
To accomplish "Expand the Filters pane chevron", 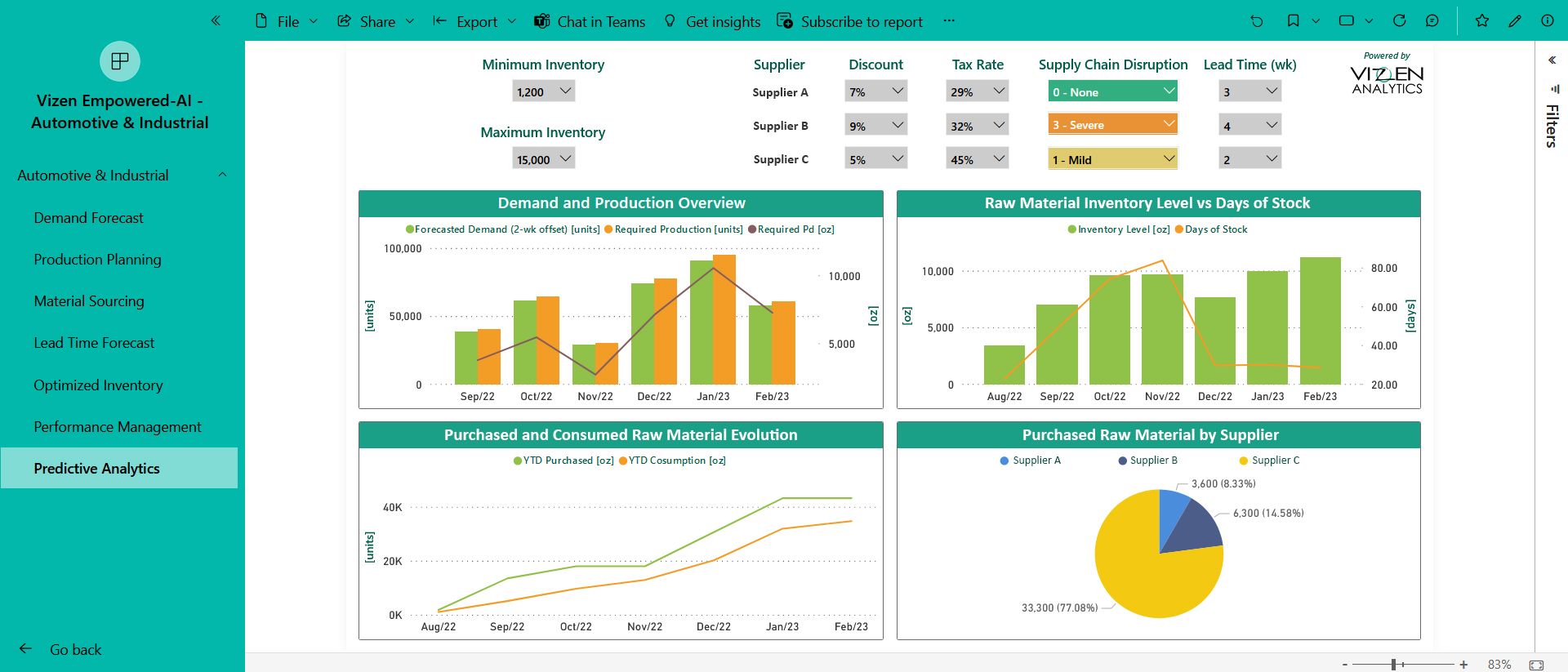I will [x=1552, y=60].
